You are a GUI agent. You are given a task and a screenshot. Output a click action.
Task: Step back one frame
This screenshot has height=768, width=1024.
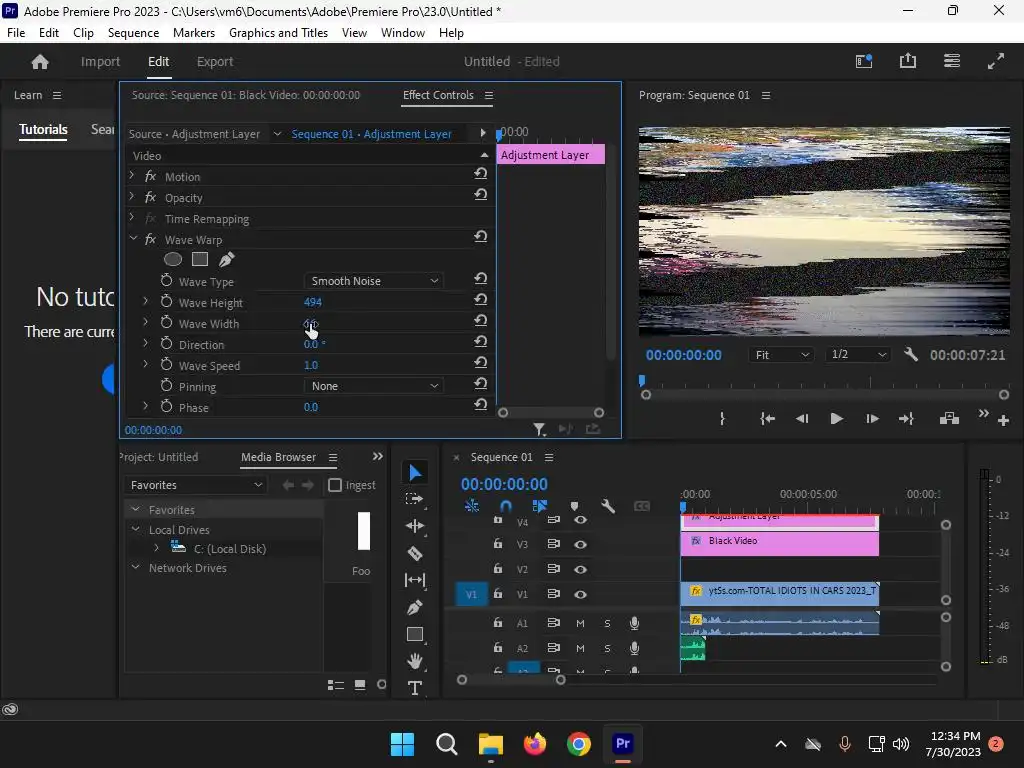(802, 419)
